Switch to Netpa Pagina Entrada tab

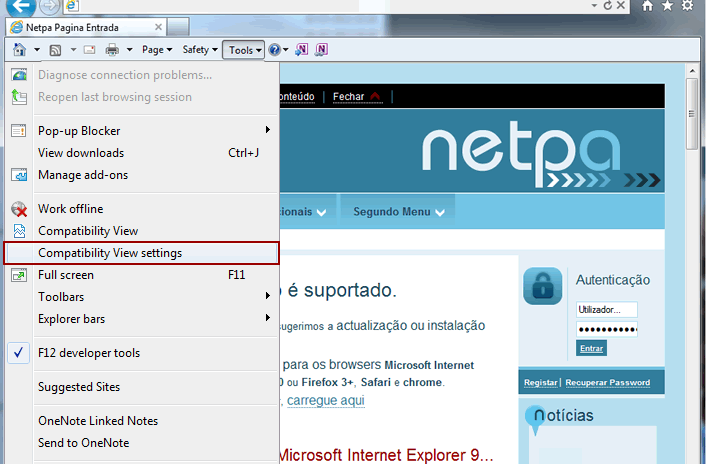coord(86,27)
